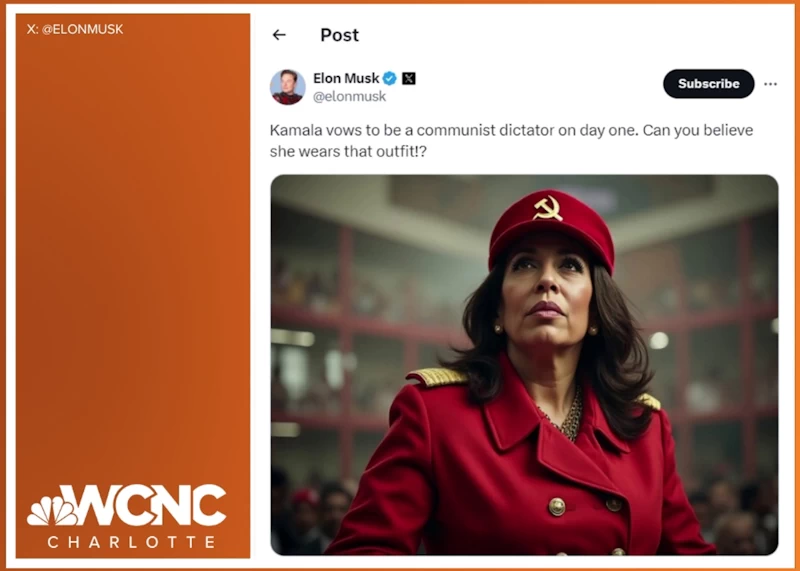Click the red cap in the image

click(551, 228)
